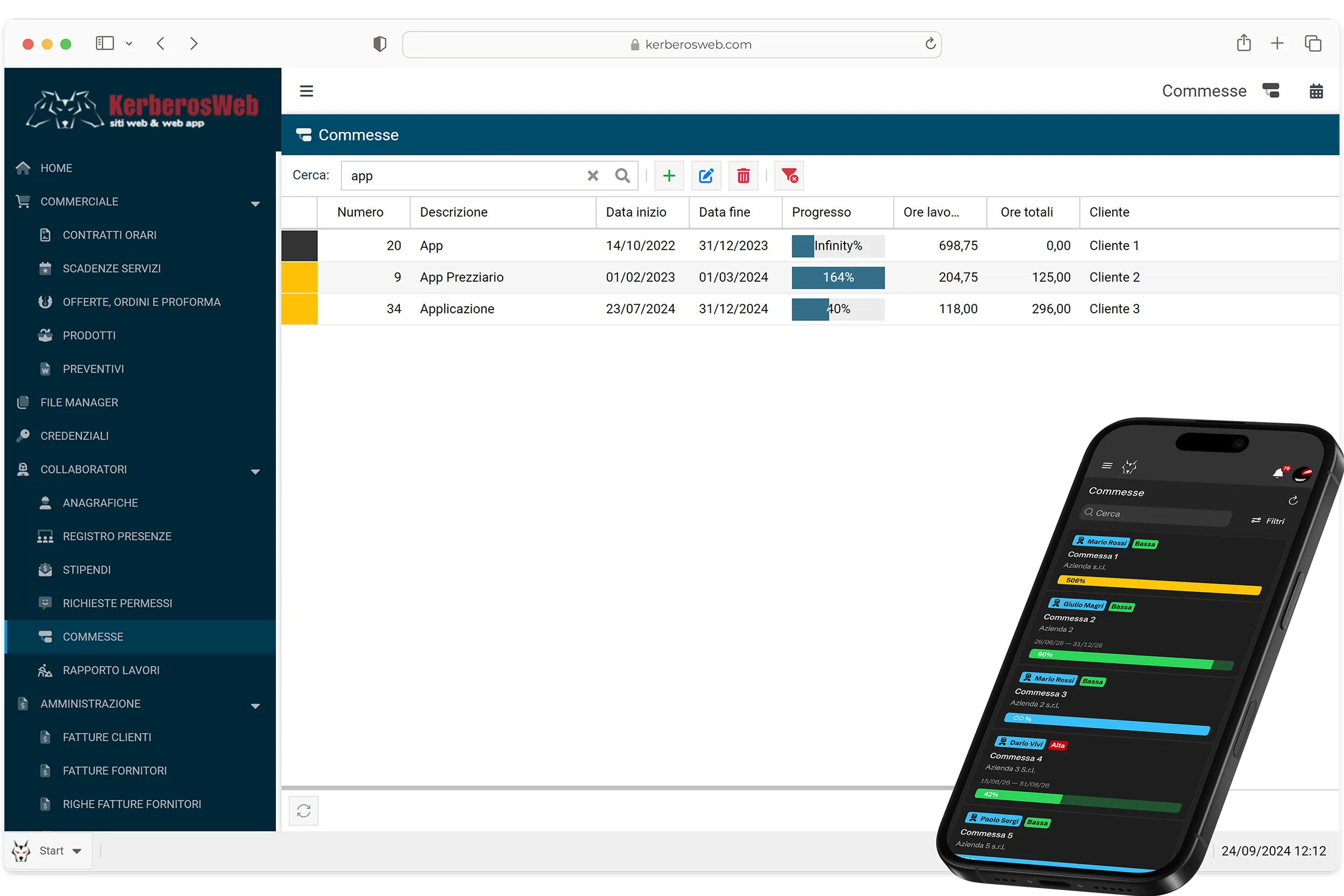Clear the search field with the X icon

click(593, 176)
